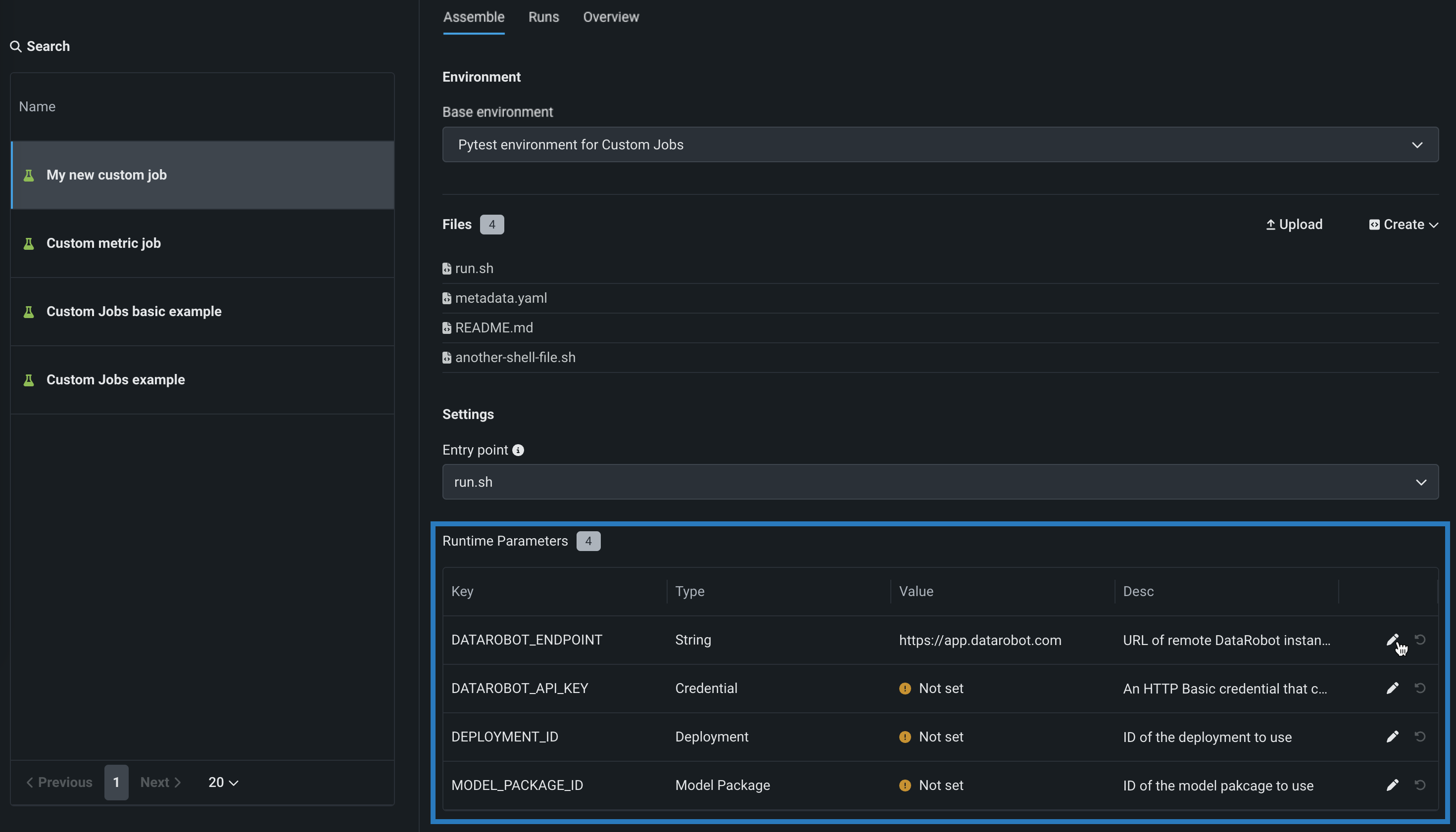Open the Overview tab
The height and width of the screenshot is (832, 1456).
(611, 17)
